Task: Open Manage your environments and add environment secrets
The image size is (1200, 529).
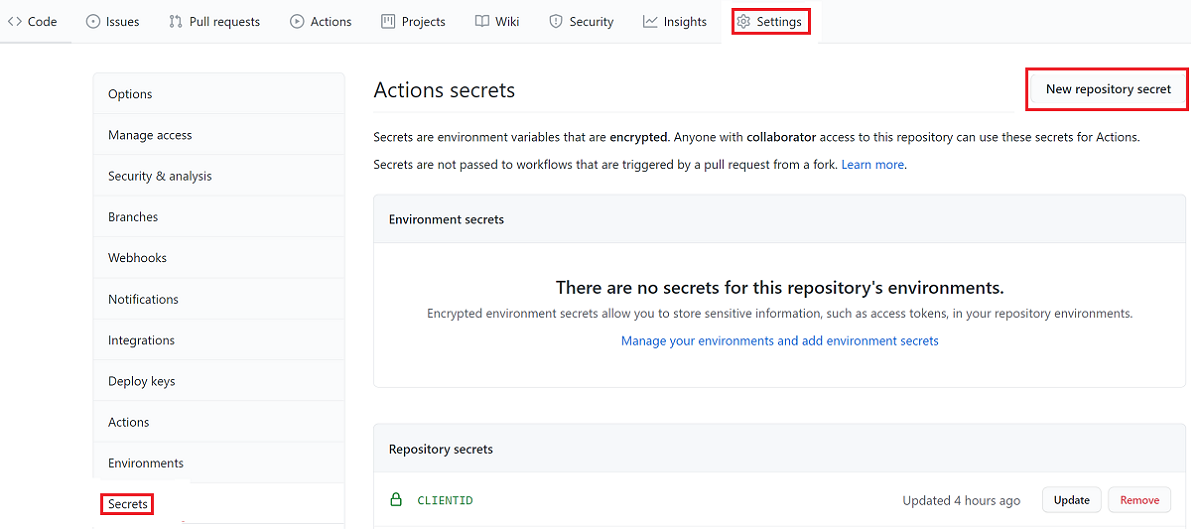Action: pos(780,341)
